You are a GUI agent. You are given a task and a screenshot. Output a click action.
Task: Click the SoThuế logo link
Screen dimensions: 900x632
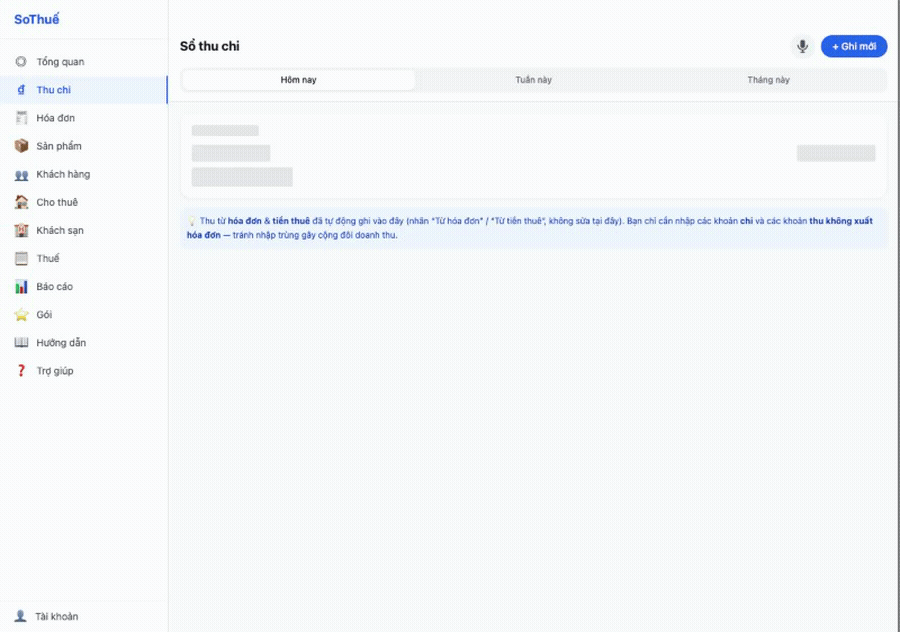[x=37, y=20]
